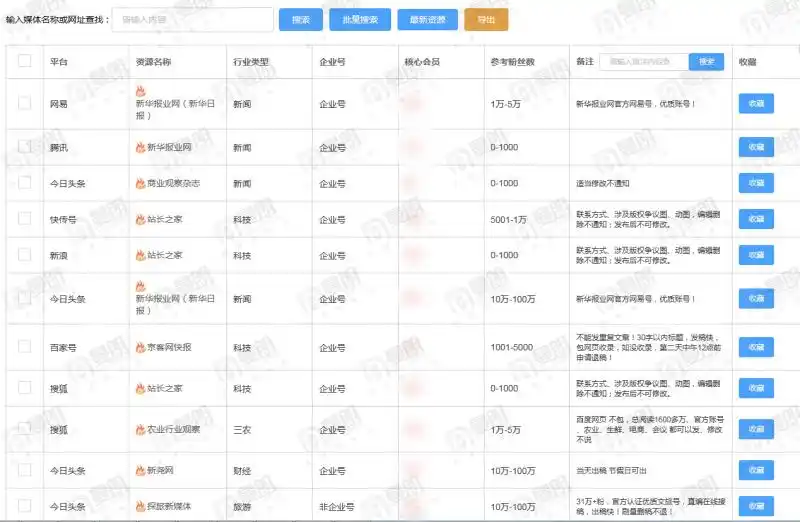Click 搜索 next to media name input
This screenshot has height=522, width=800.
coord(300,20)
